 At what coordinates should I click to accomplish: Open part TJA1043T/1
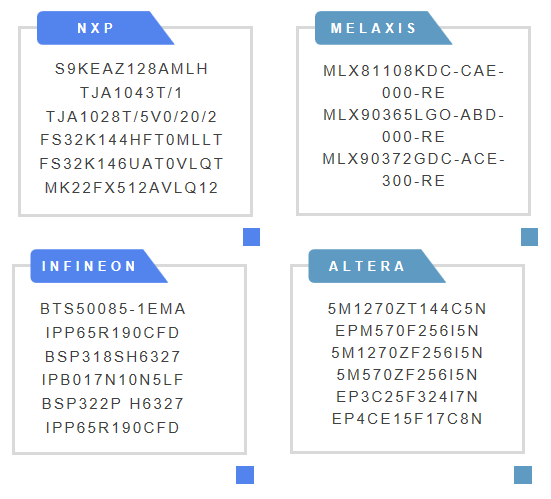tap(131, 93)
